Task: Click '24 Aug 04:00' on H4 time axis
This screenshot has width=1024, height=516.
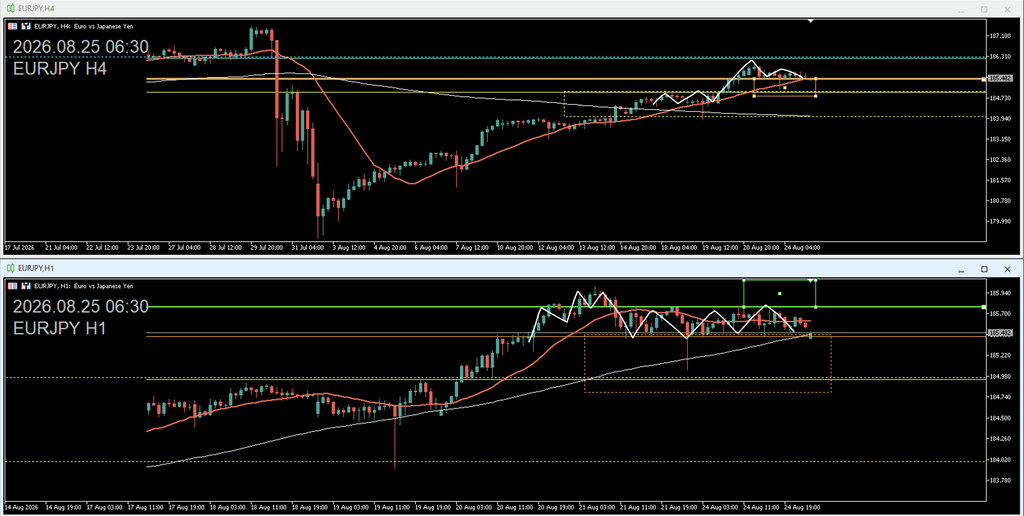Action: point(803,248)
